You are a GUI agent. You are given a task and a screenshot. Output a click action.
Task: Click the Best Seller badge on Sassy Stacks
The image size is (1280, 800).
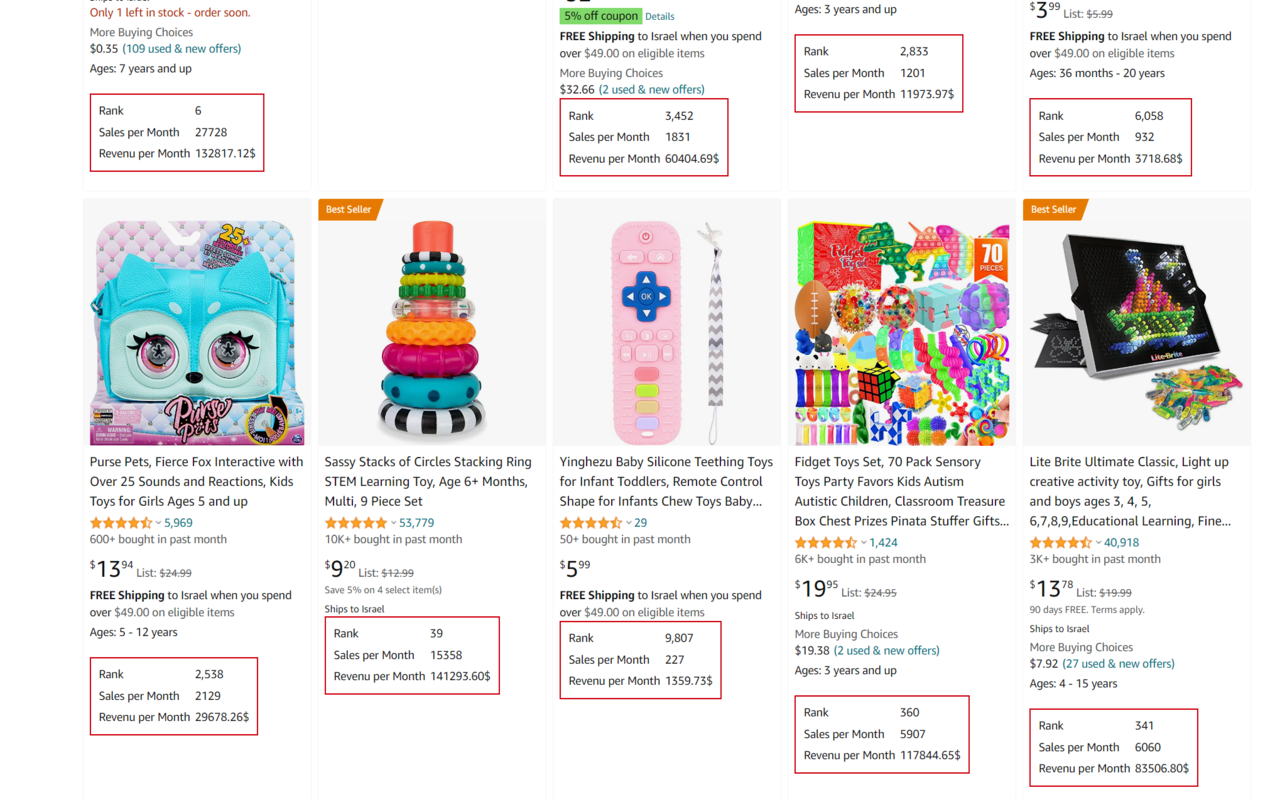point(348,210)
